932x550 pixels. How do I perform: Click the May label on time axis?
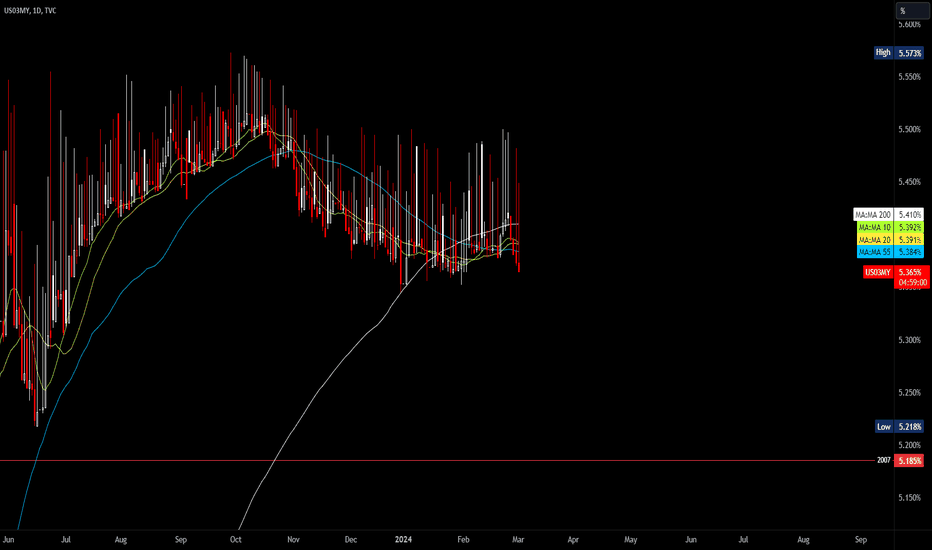click(631, 540)
